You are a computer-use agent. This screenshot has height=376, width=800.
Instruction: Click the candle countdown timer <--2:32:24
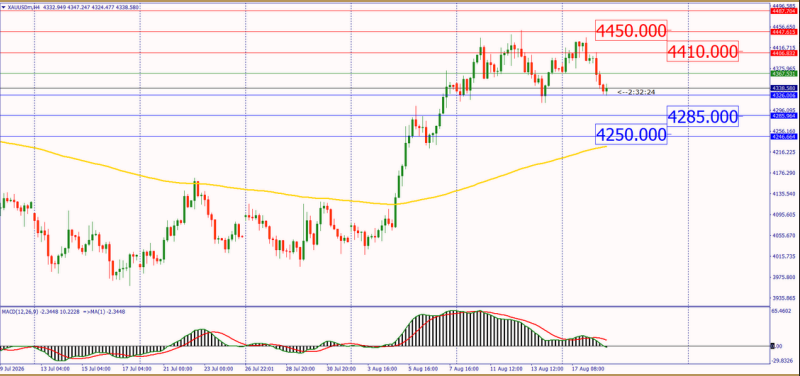[x=636, y=92]
